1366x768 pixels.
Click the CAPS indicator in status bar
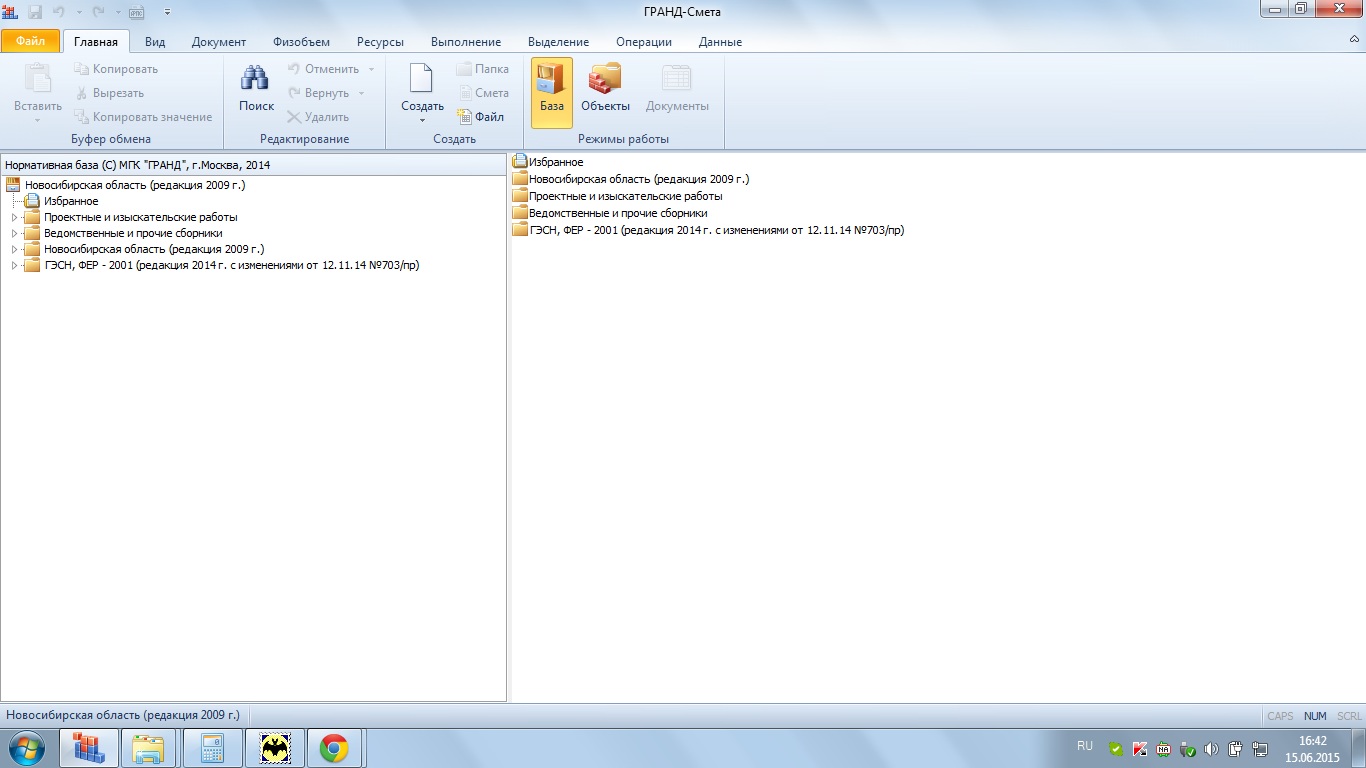point(1280,716)
